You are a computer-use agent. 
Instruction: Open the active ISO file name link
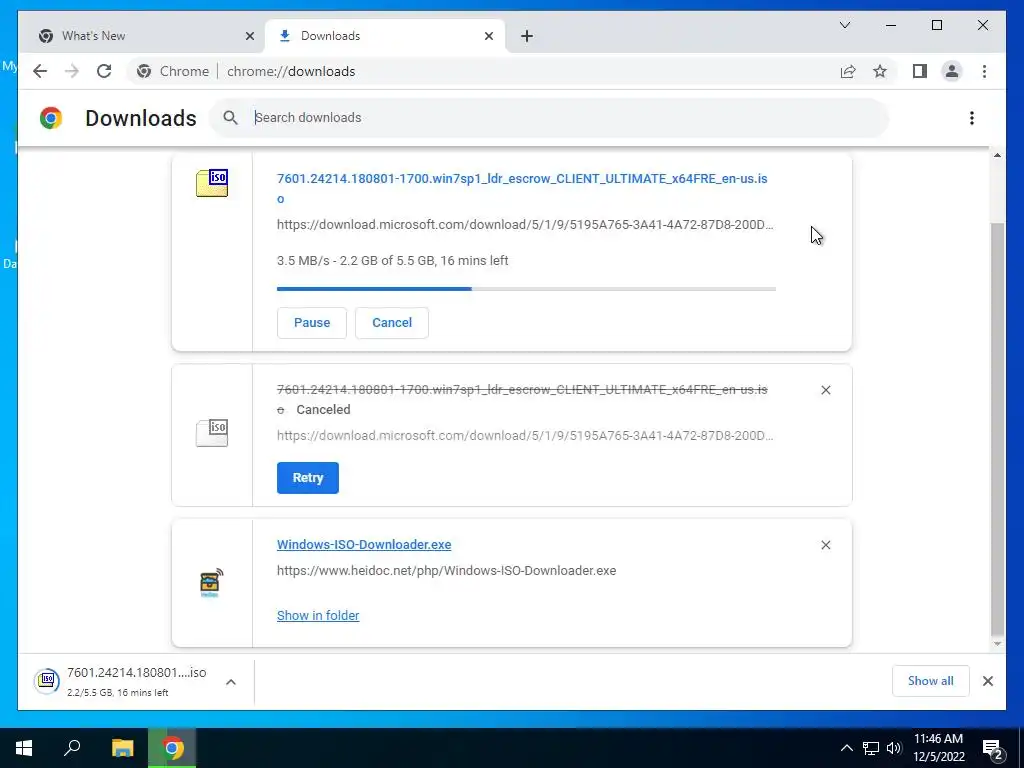[x=522, y=188]
